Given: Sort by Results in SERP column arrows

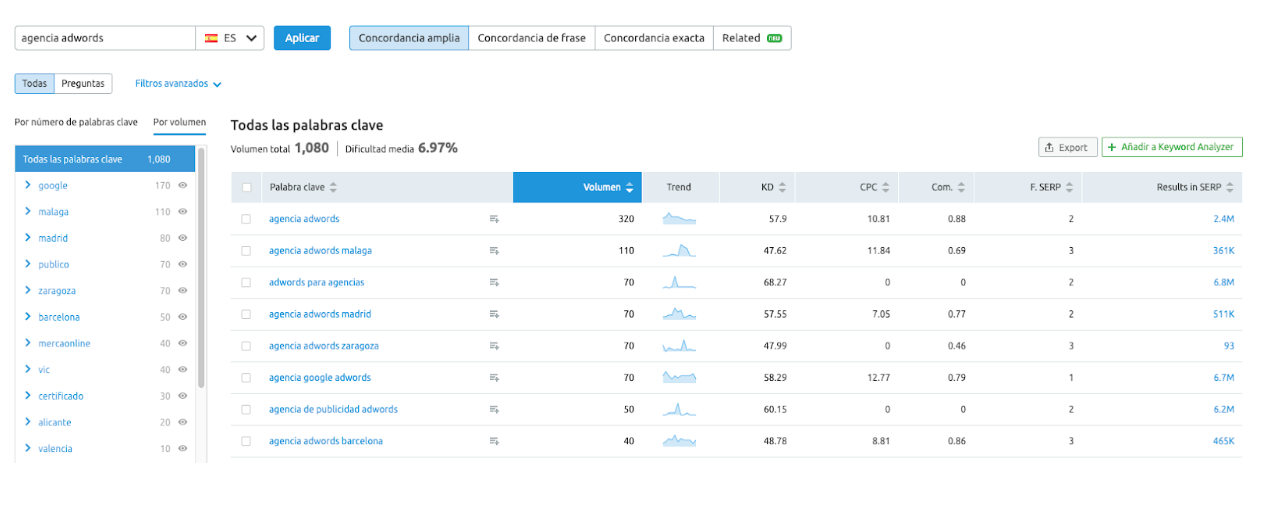Looking at the screenshot, I should point(1230,187).
